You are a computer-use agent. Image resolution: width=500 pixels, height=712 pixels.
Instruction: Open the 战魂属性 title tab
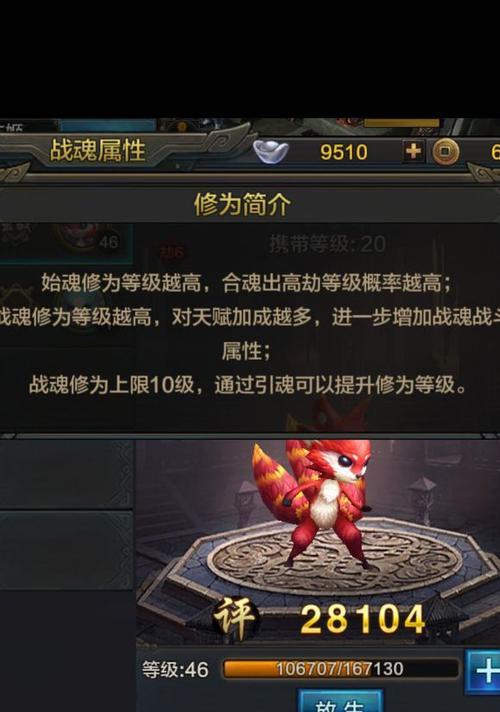click(97, 150)
